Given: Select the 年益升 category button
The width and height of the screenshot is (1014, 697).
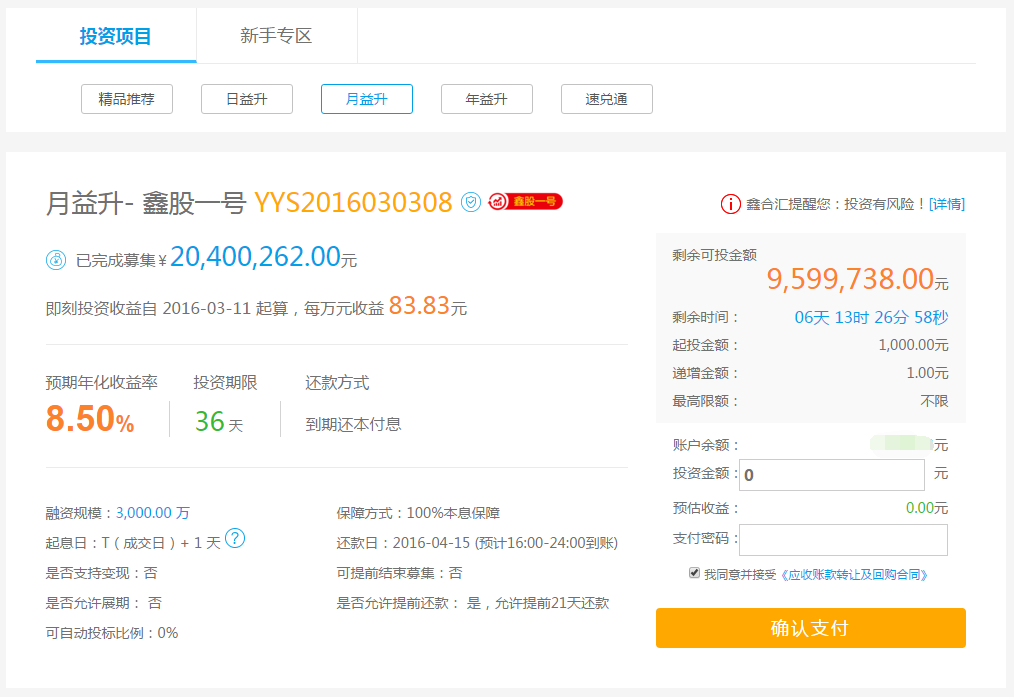Looking at the screenshot, I should (487, 99).
